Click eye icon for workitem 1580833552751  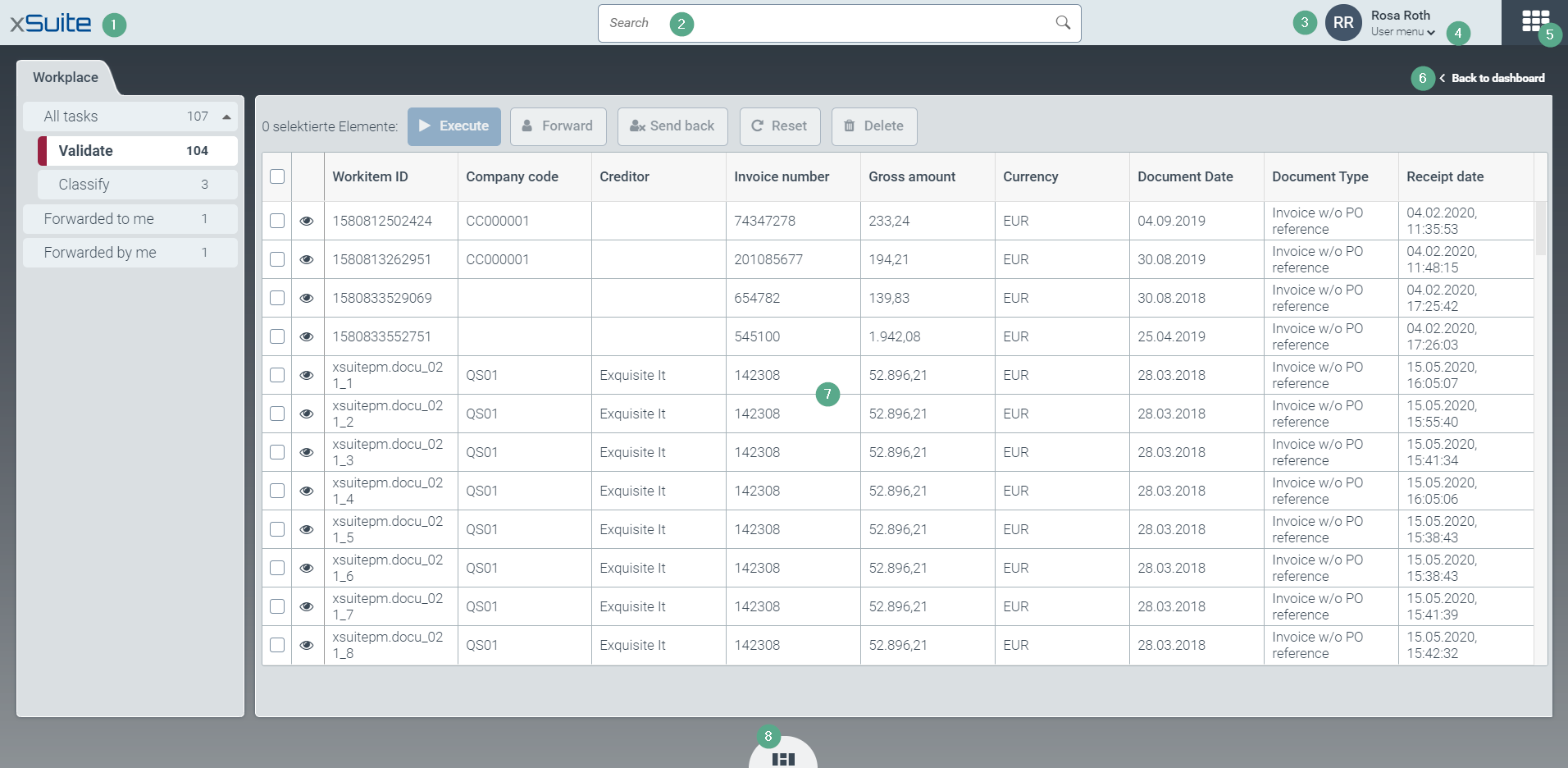(307, 336)
